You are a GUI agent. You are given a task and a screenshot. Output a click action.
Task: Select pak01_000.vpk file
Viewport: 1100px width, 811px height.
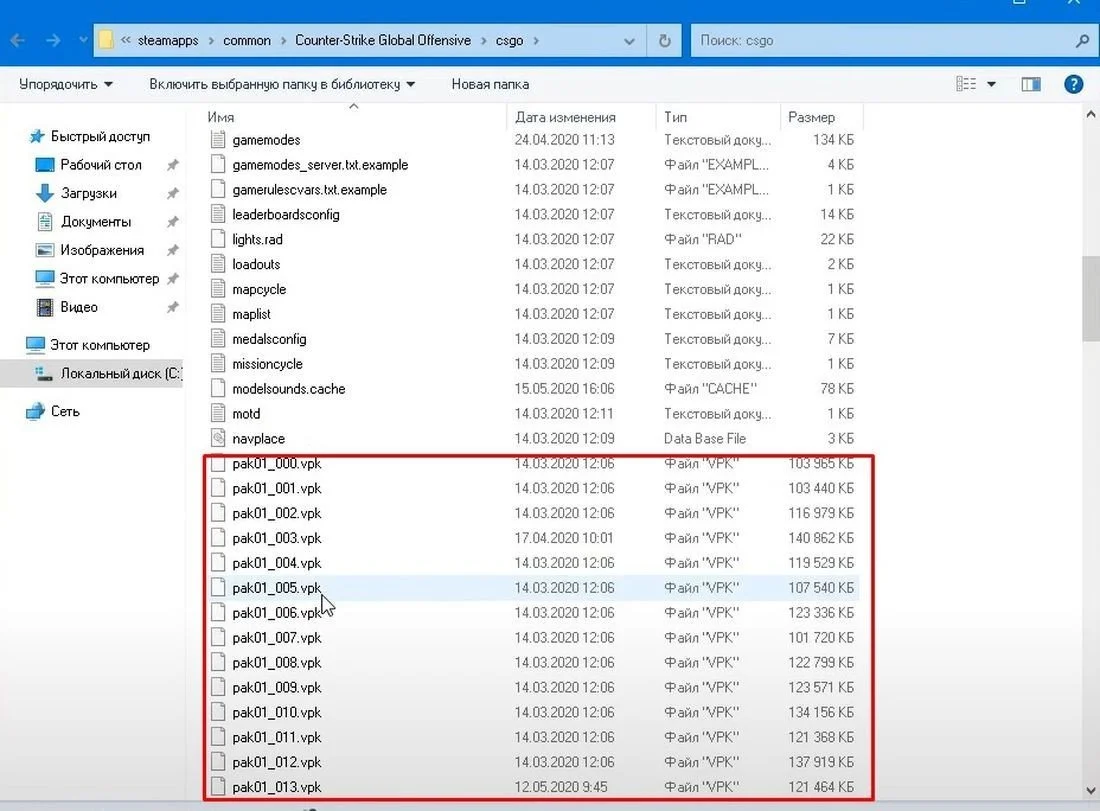pos(276,464)
